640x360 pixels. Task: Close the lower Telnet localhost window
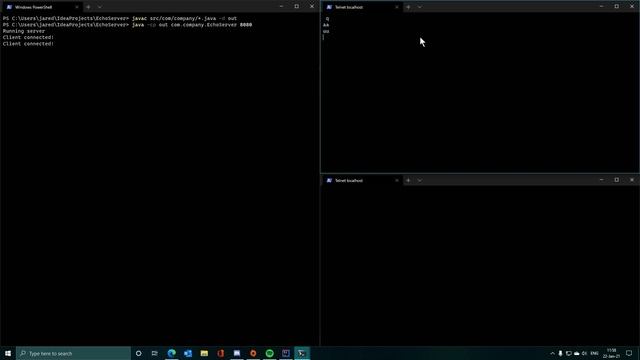tap(632, 180)
